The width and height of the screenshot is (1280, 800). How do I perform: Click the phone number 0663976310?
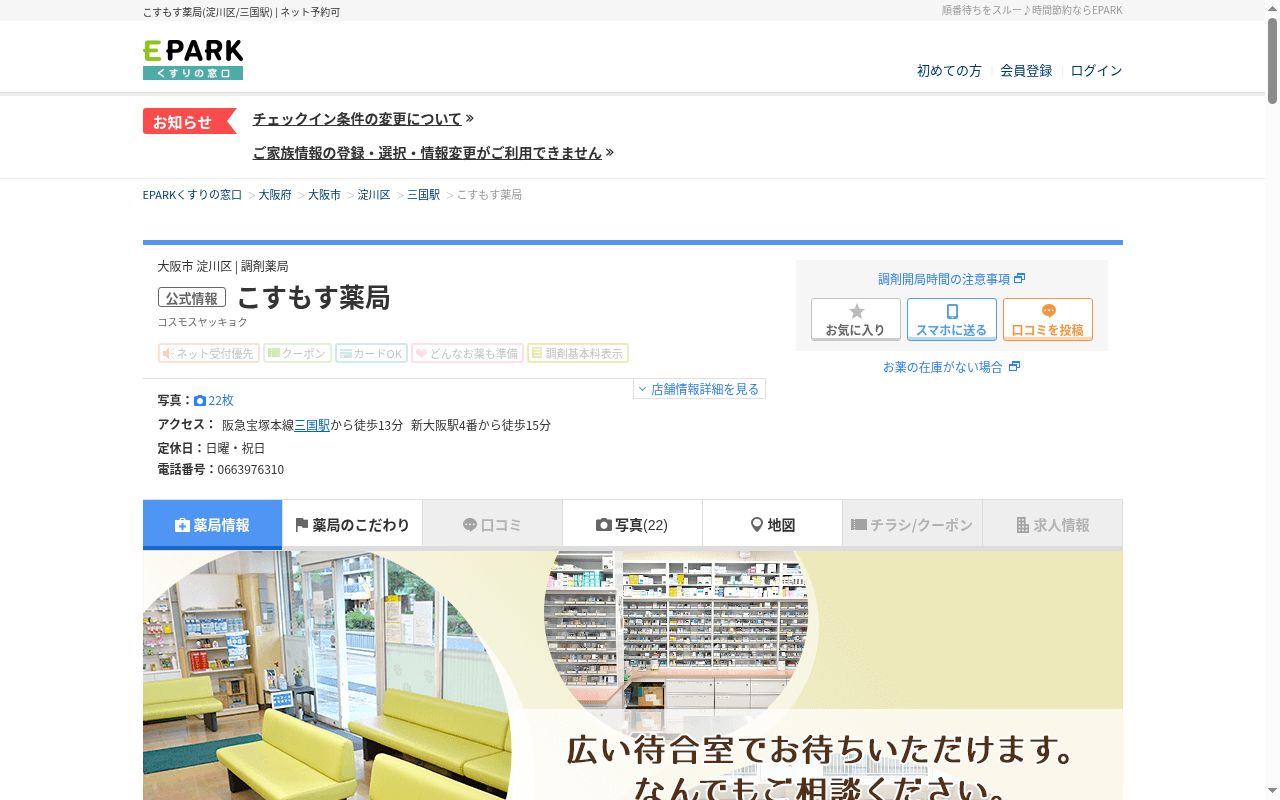tap(251, 470)
